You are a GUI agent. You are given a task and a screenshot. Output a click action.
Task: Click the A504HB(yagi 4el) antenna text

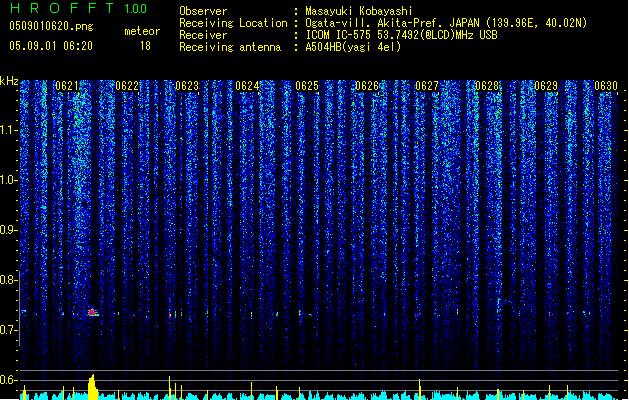pyautogui.click(x=353, y=47)
